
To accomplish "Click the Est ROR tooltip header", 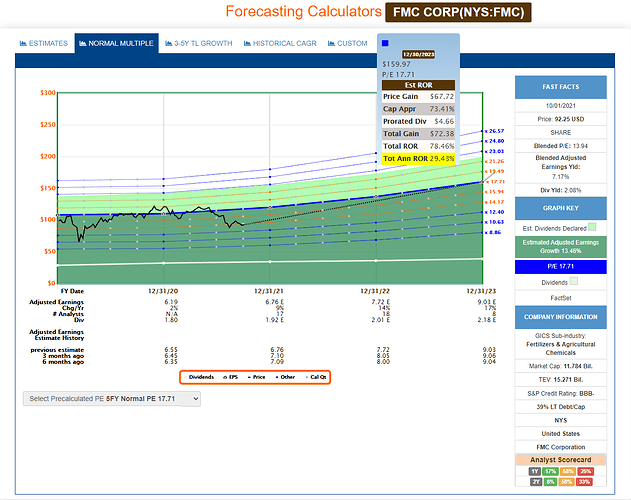I will [419, 85].
